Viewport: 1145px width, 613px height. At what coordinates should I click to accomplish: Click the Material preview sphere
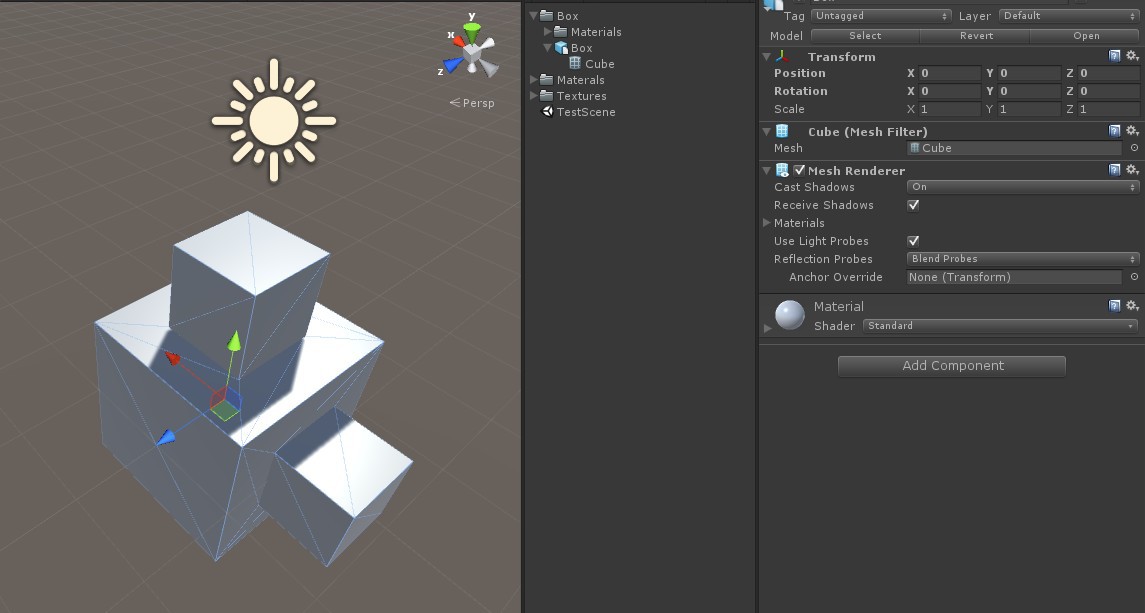pyautogui.click(x=789, y=315)
